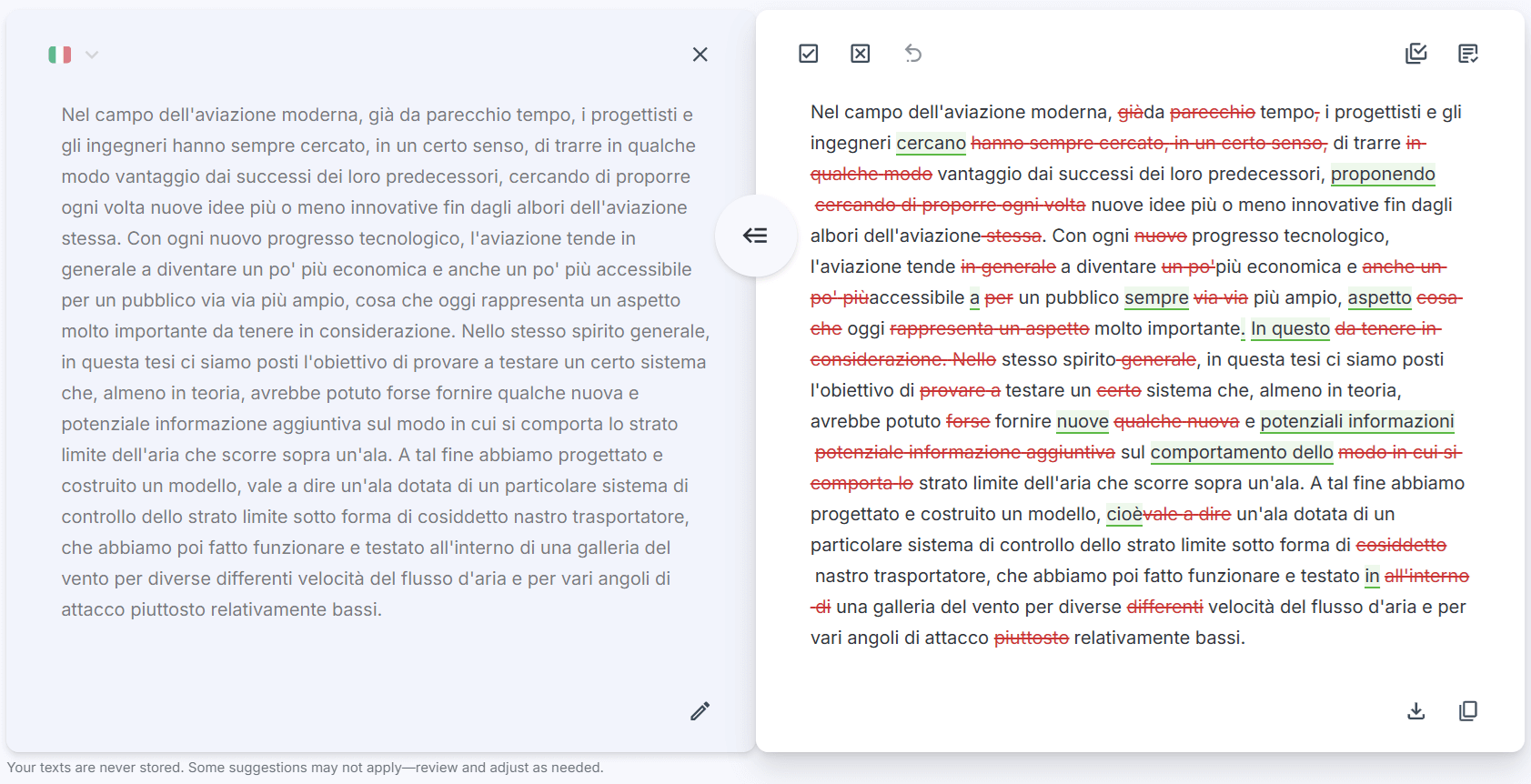Image resolution: width=1531 pixels, height=784 pixels.
Task: Click inserted suggestion "In questo"
Action: click(1290, 328)
